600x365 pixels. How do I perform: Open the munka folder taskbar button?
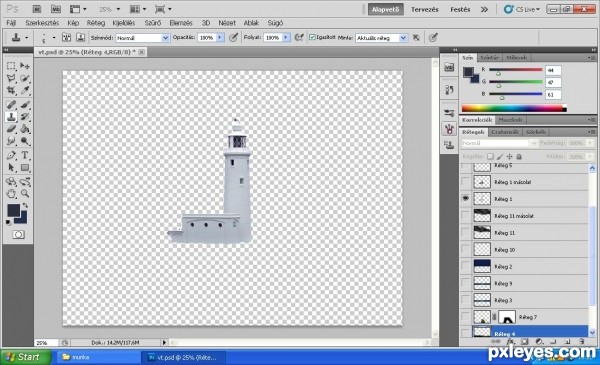pos(98,357)
